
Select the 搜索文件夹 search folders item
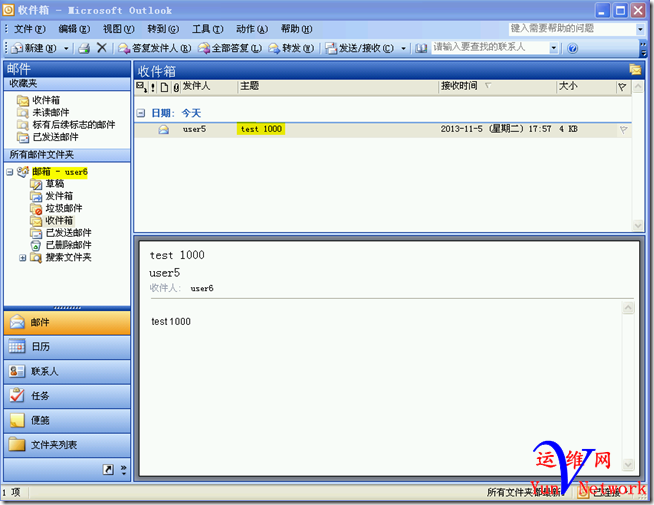pos(68,257)
